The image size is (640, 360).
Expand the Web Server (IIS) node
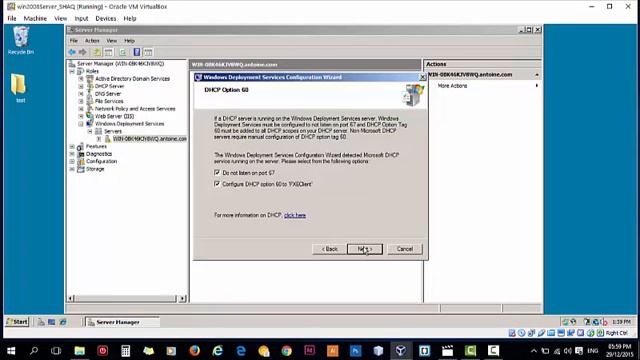point(81,116)
